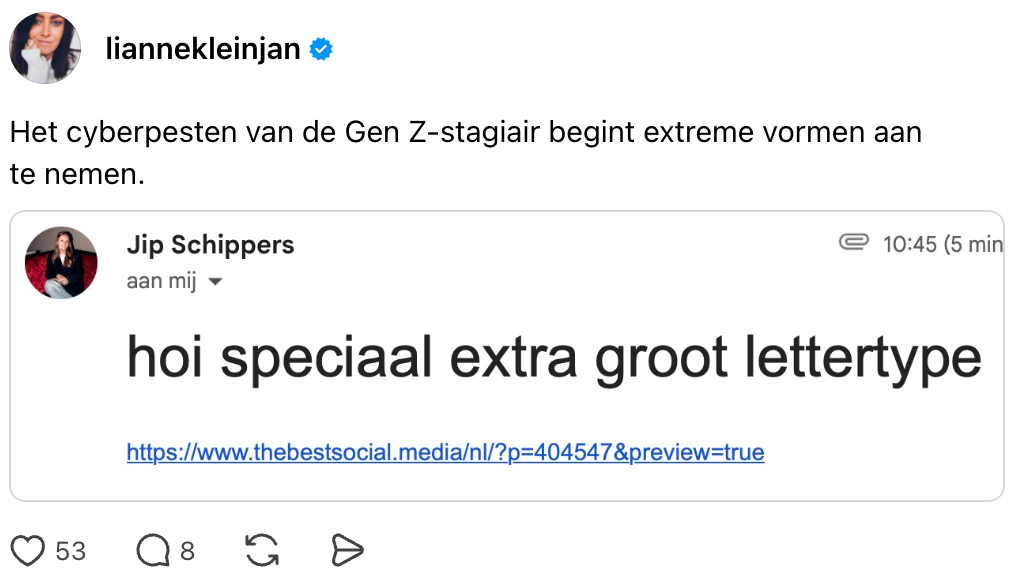Select sender name Jip Schippers
Image resolution: width=1018 pixels, height=582 pixels.
pos(210,245)
